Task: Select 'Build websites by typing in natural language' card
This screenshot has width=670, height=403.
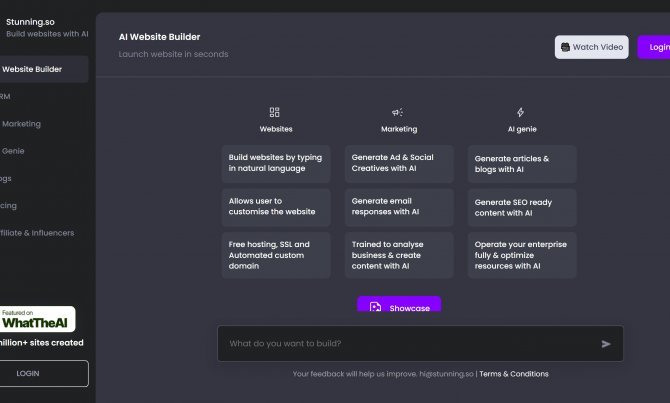Action: pyautogui.click(x=276, y=164)
